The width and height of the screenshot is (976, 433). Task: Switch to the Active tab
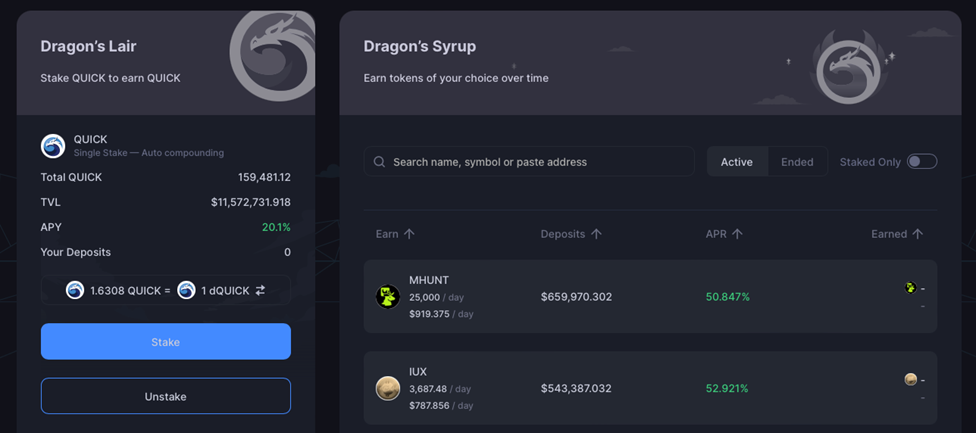point(737,162)
